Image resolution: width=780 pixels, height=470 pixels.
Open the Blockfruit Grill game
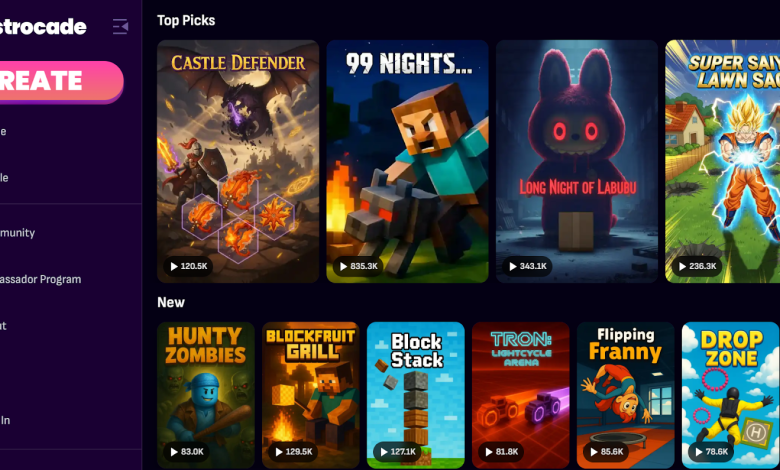(x=311, y=395)
